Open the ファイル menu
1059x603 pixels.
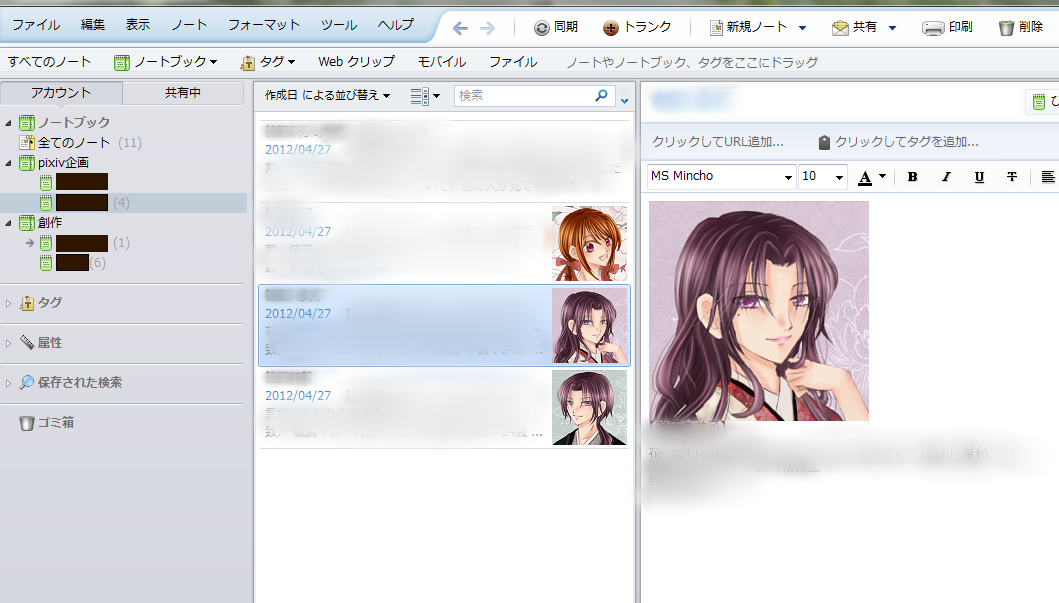pyautogui.click(x=36, y=25)
